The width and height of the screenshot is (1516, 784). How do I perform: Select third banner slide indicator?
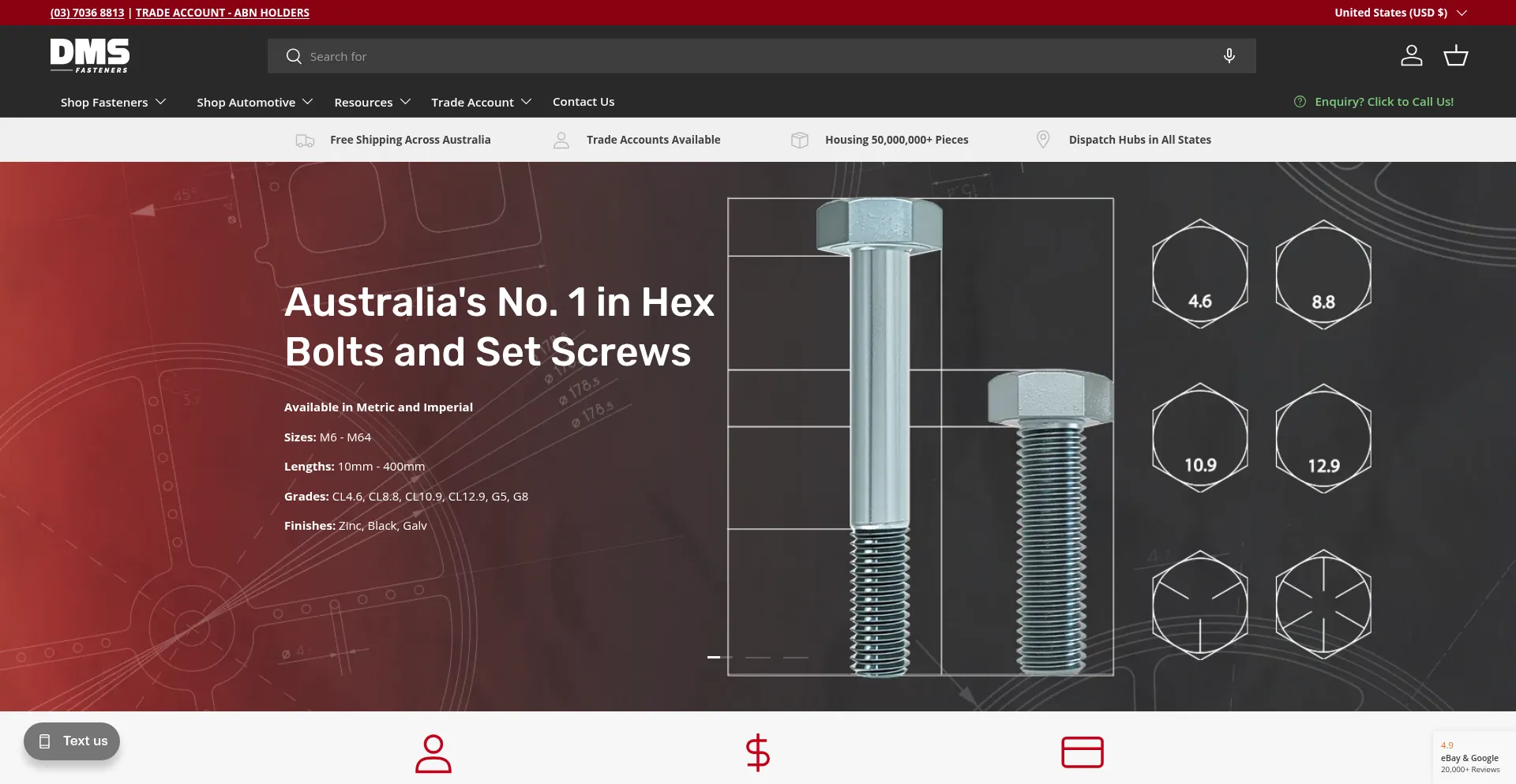[x=796, y=657]
